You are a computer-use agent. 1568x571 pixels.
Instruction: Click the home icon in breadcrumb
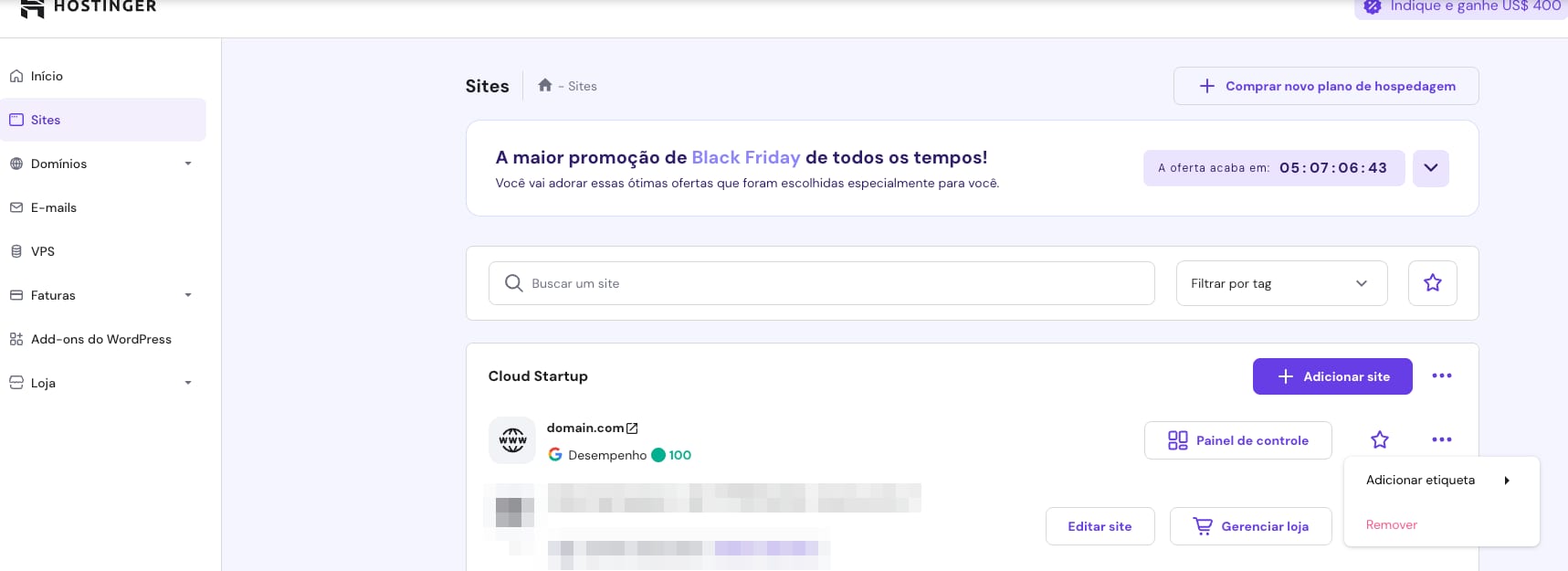[544, 85]
